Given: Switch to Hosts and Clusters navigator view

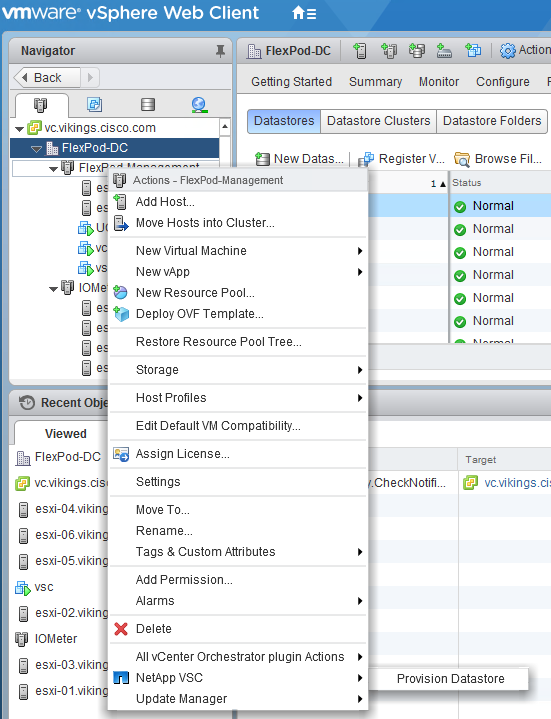Looking at the screenshot, I should tap(40, 105).
